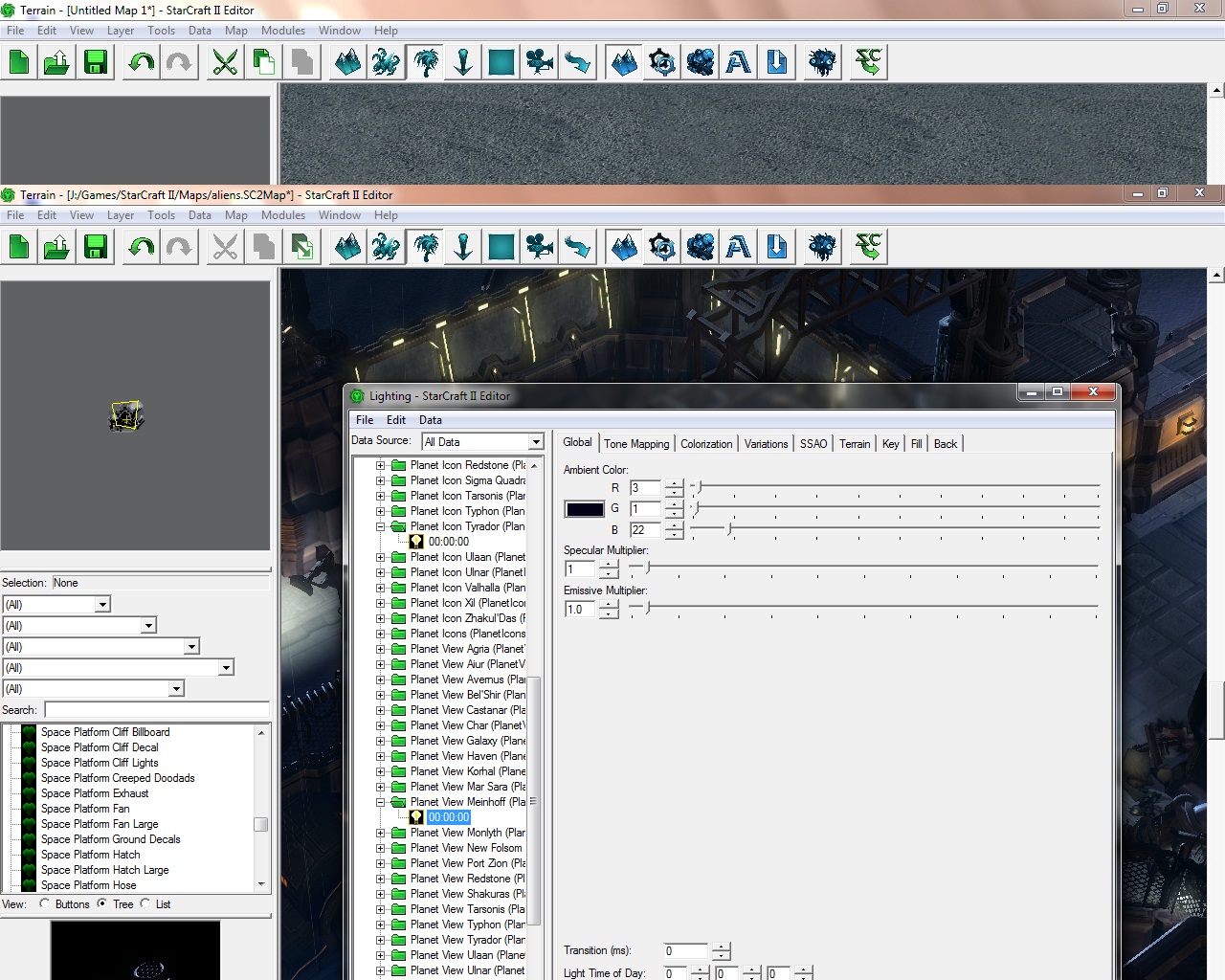Image resolution: width=1225 pixels, height=980 pixels.
Task: Open Text module 'A' icon in aliens.SC2Map toolbar
Action: pyautogui.click(x=738, y=248)
